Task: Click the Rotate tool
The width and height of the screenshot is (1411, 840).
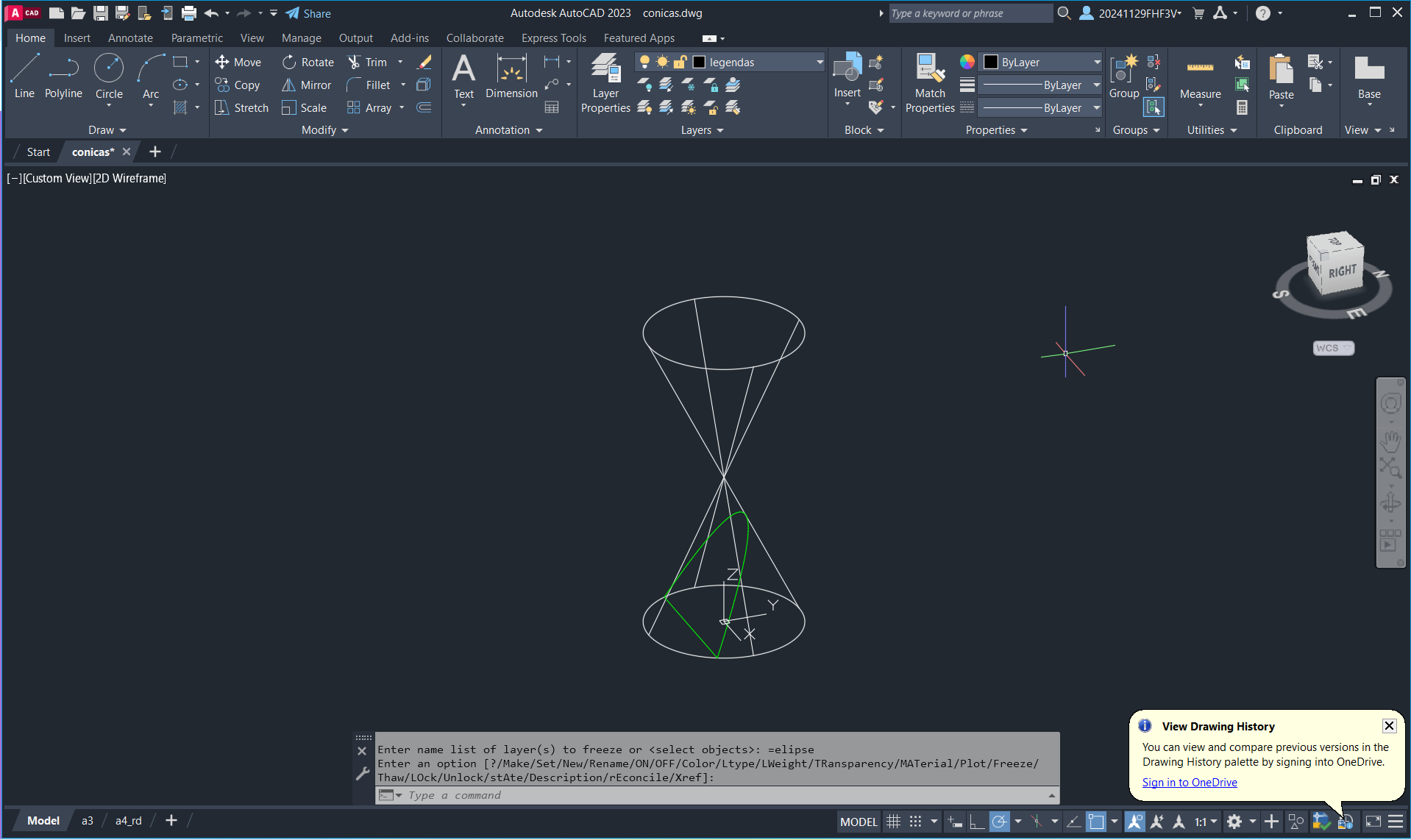Action: point(308,63)
